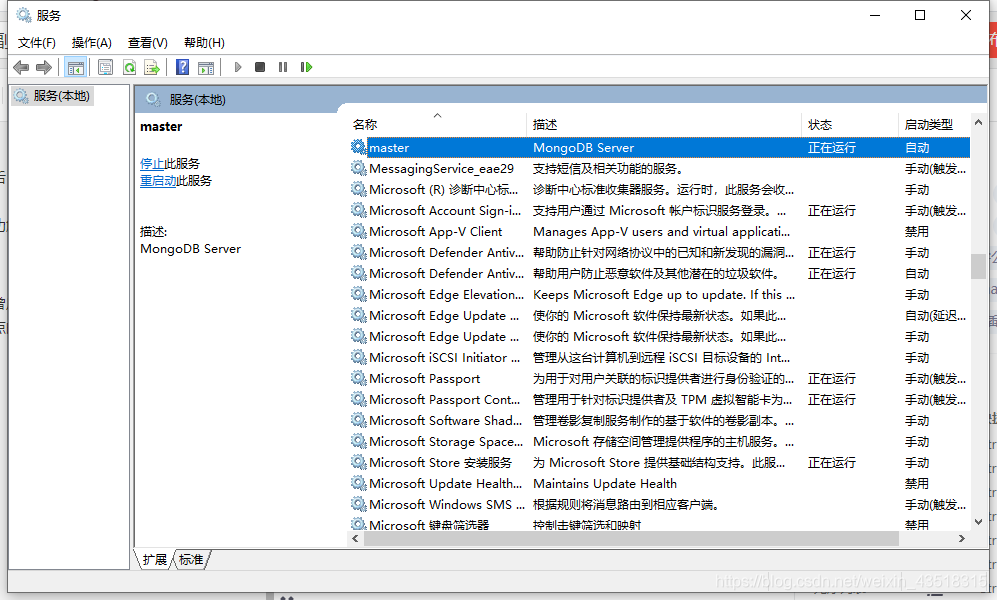The width and height of the screenshot is (997, 600).
Task: Sort by the 状态 column header
Action: click(851, 125)
